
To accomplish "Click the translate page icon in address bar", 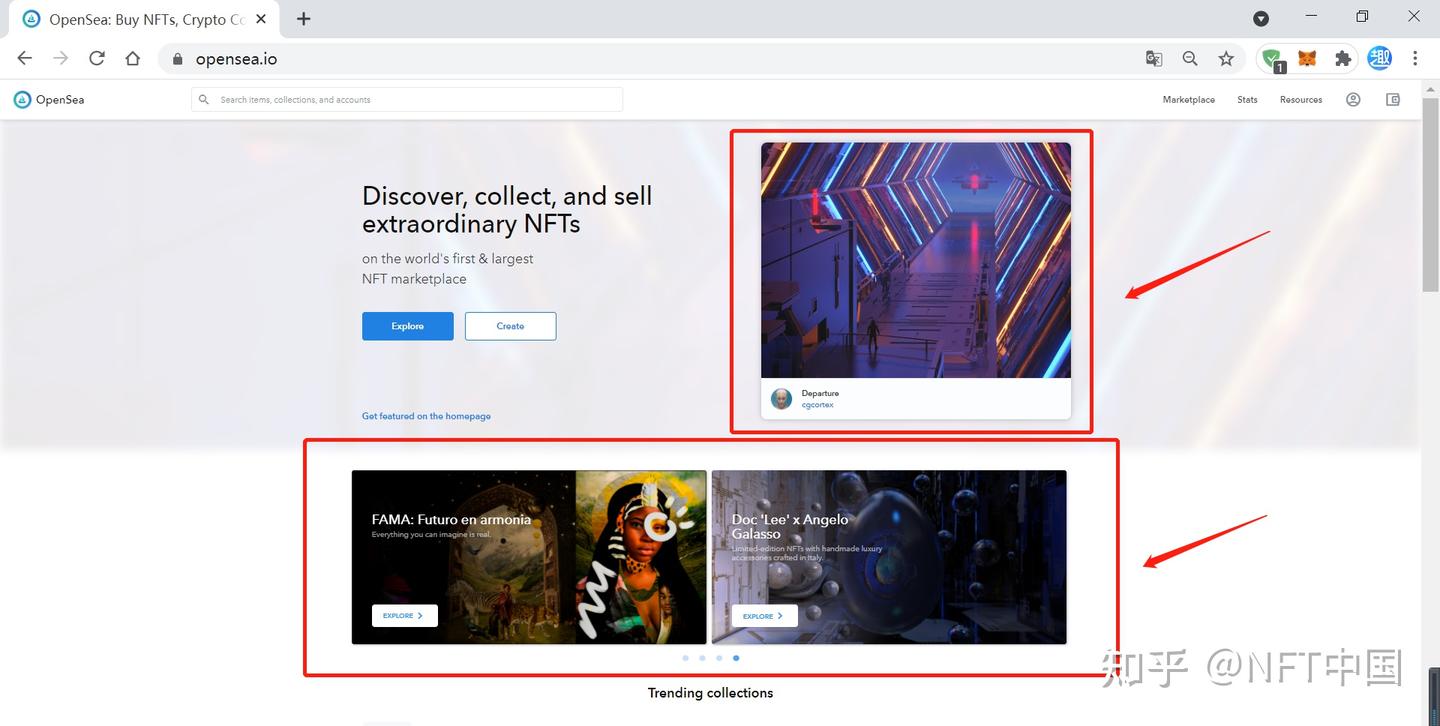I will [1154, 59].
